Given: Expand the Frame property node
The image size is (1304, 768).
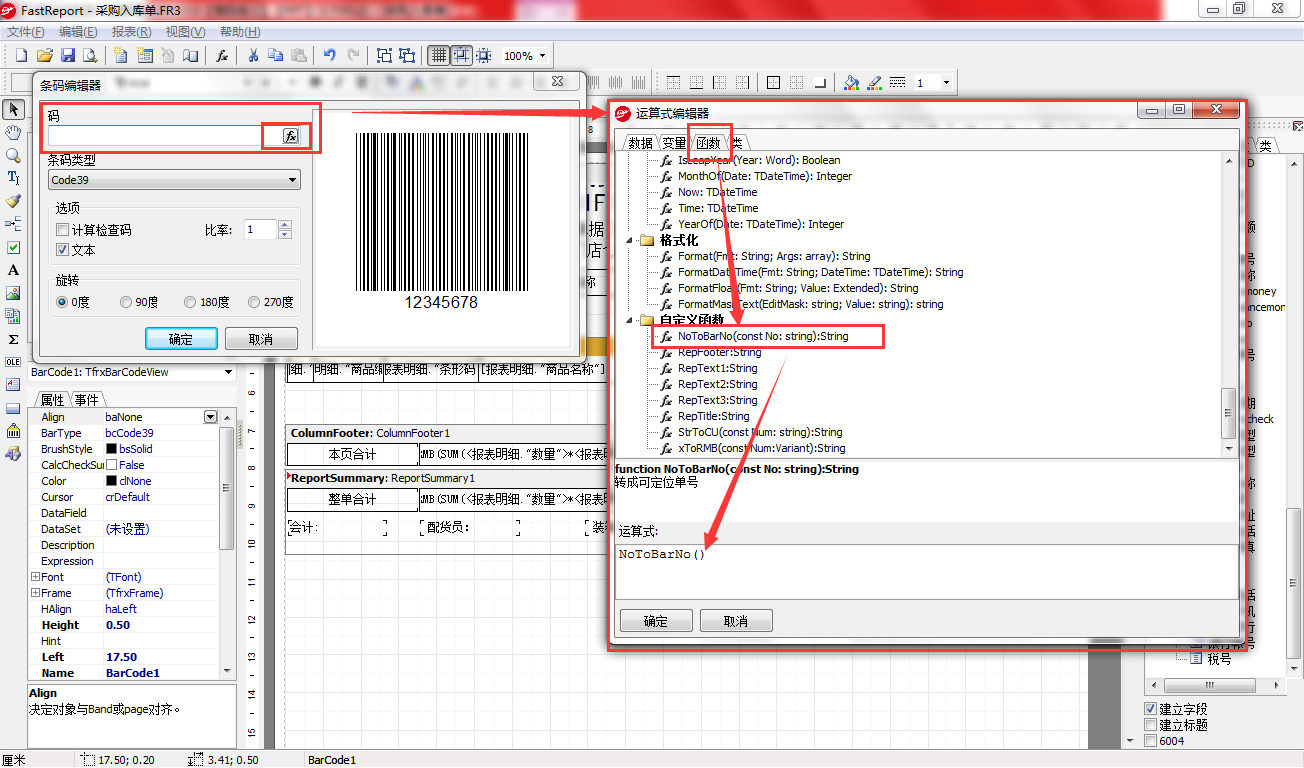Looking at the screenshot, I should [35, 593].
